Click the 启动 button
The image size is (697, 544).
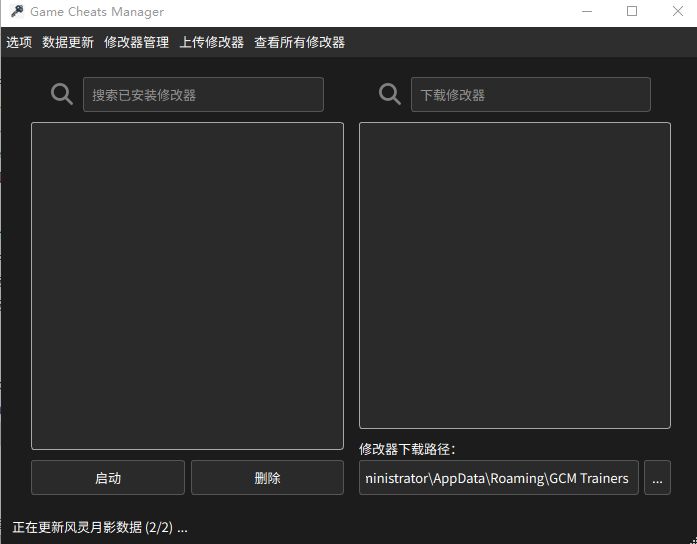pos(108,478)
